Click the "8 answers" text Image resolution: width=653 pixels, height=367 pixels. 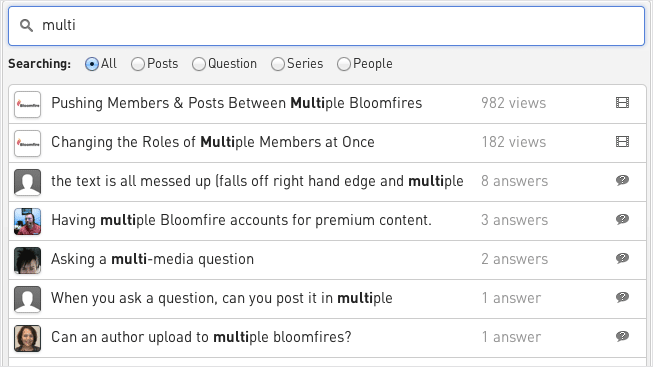(x=515, y=181)
